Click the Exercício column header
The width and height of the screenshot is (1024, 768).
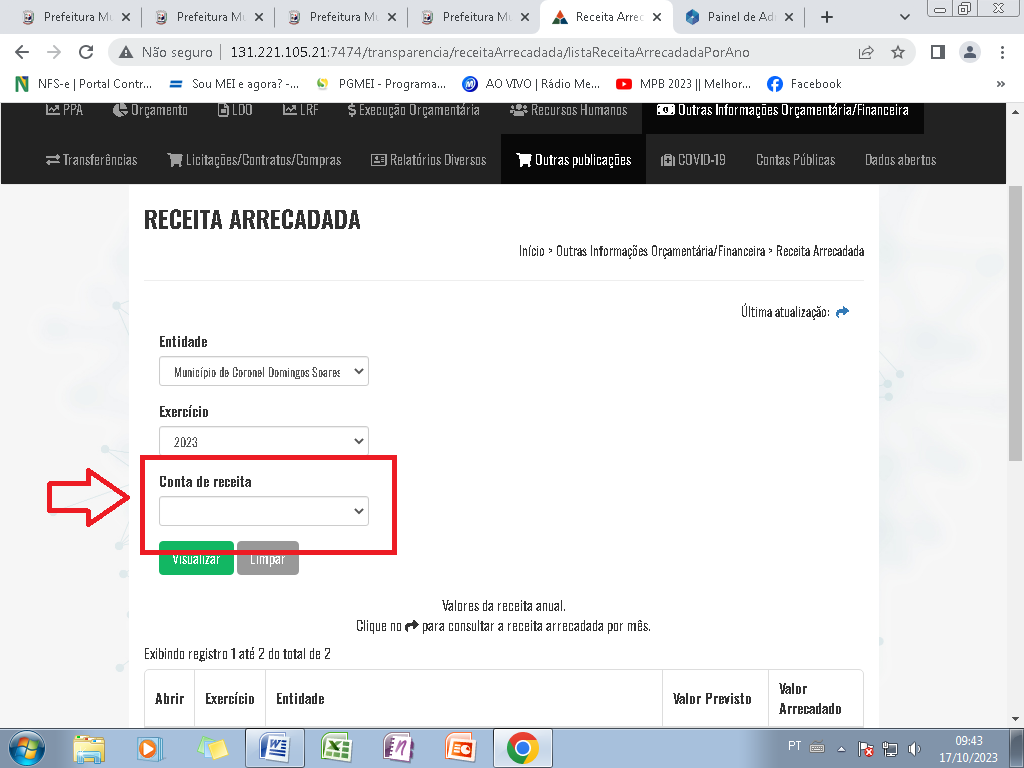coord(230,699)
